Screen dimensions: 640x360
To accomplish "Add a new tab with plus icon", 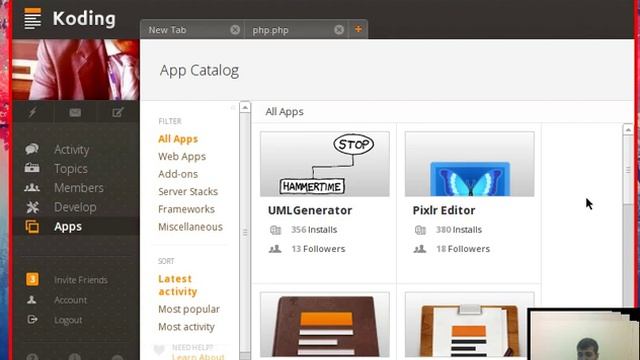I will 358,29.
